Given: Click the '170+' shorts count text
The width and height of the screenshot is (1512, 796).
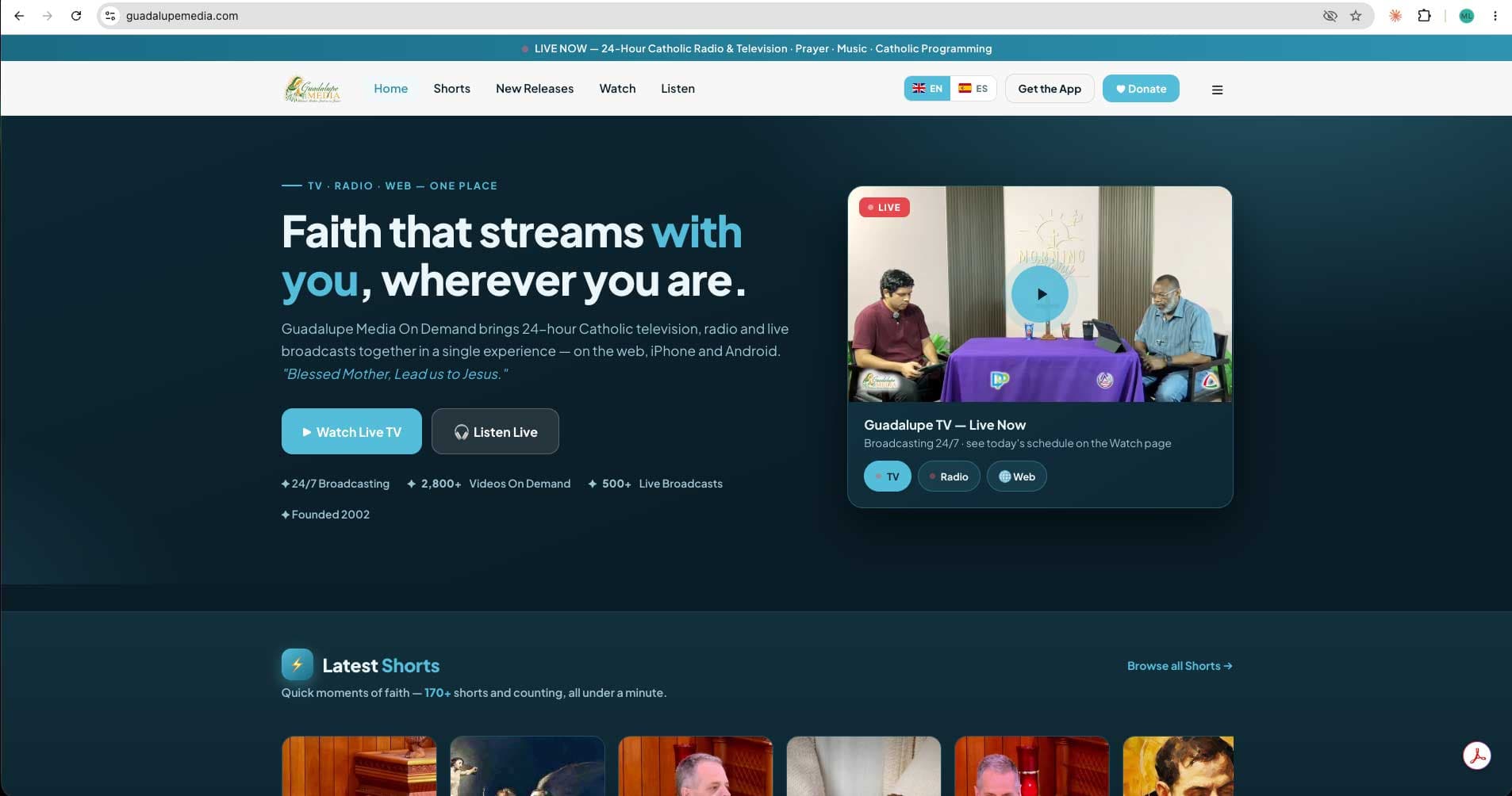Looking at the screenshot, I should [437, 693].
